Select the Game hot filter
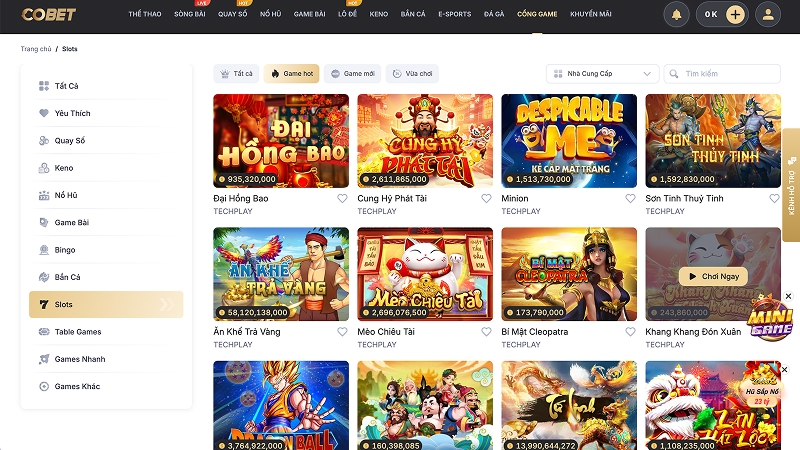 [x=291, y=74]
